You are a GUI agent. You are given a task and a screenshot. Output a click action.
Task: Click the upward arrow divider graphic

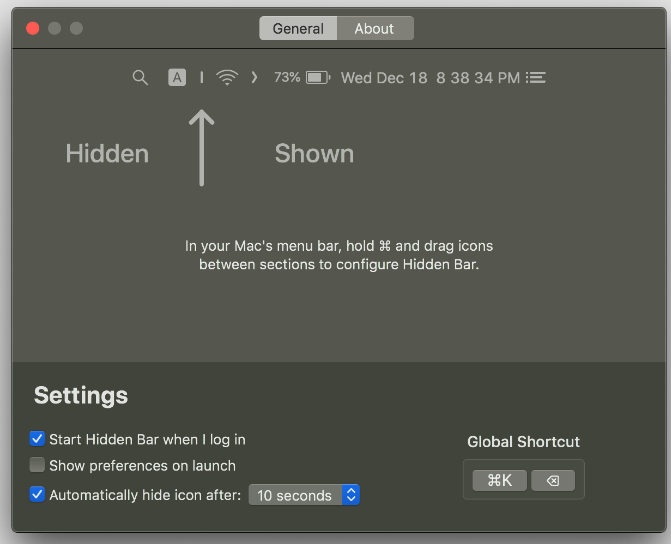[202, 148]
